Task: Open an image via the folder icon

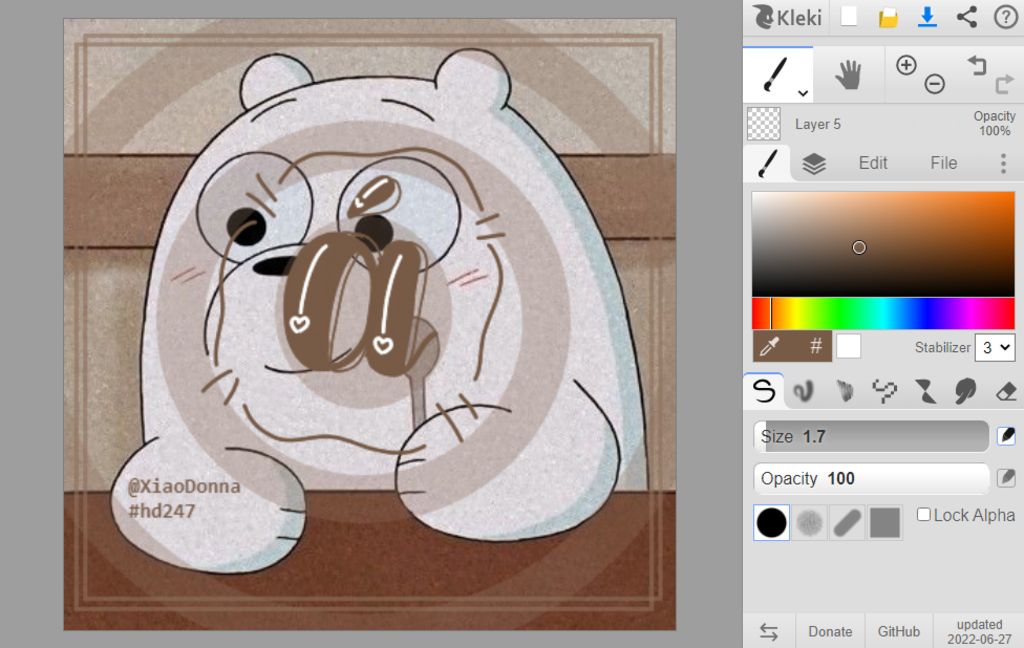Action: [x=888, y=17]
